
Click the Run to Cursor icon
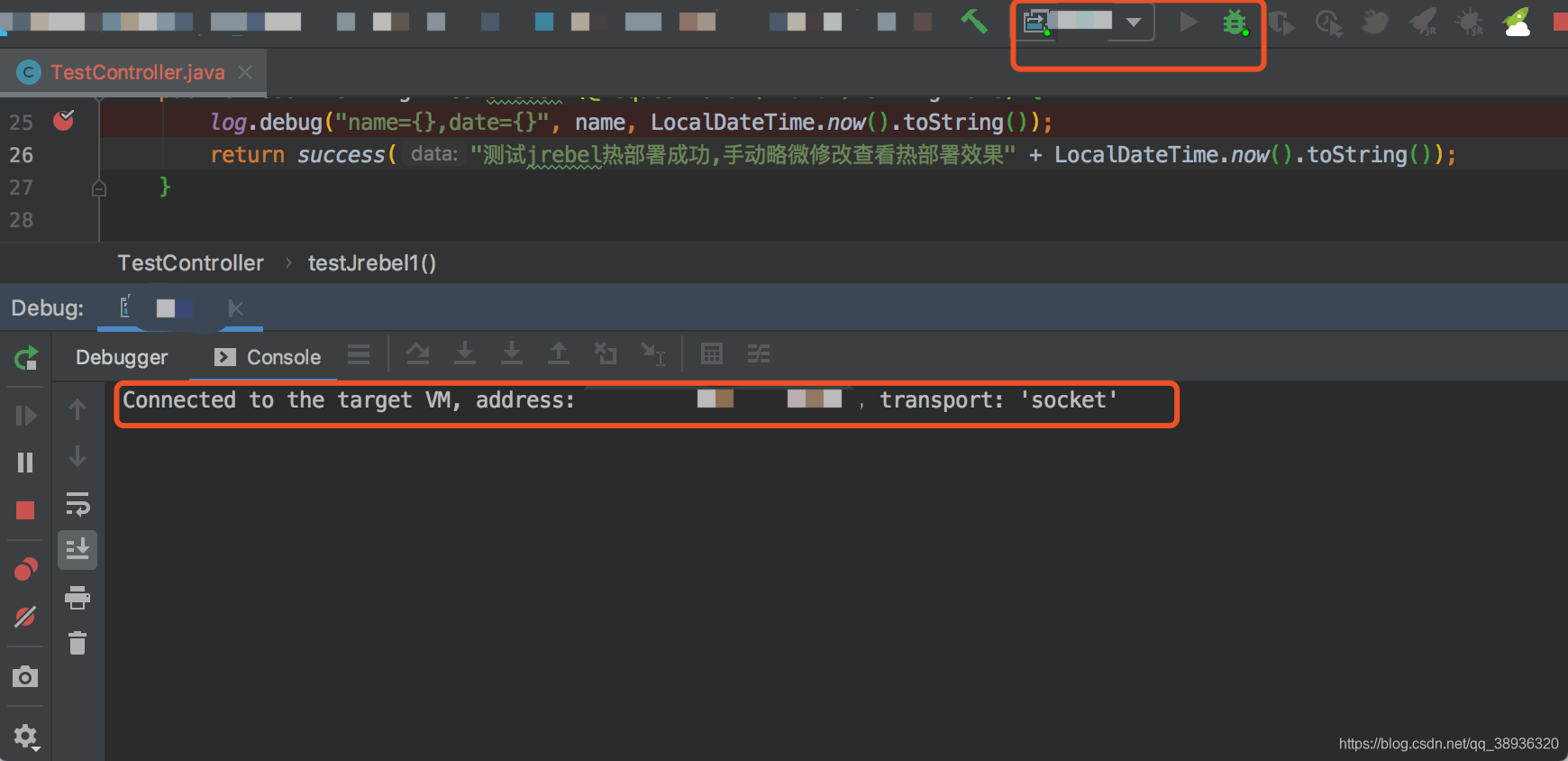(x=652, y=354)
